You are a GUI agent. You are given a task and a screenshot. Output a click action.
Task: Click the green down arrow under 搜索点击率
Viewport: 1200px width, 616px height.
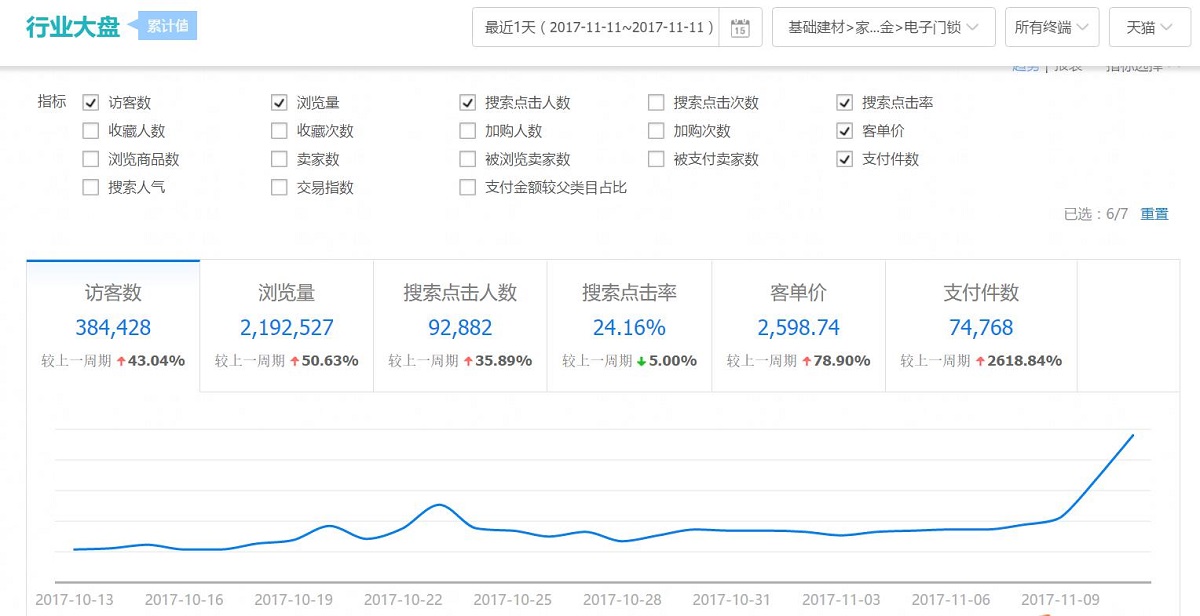[640, 361]
